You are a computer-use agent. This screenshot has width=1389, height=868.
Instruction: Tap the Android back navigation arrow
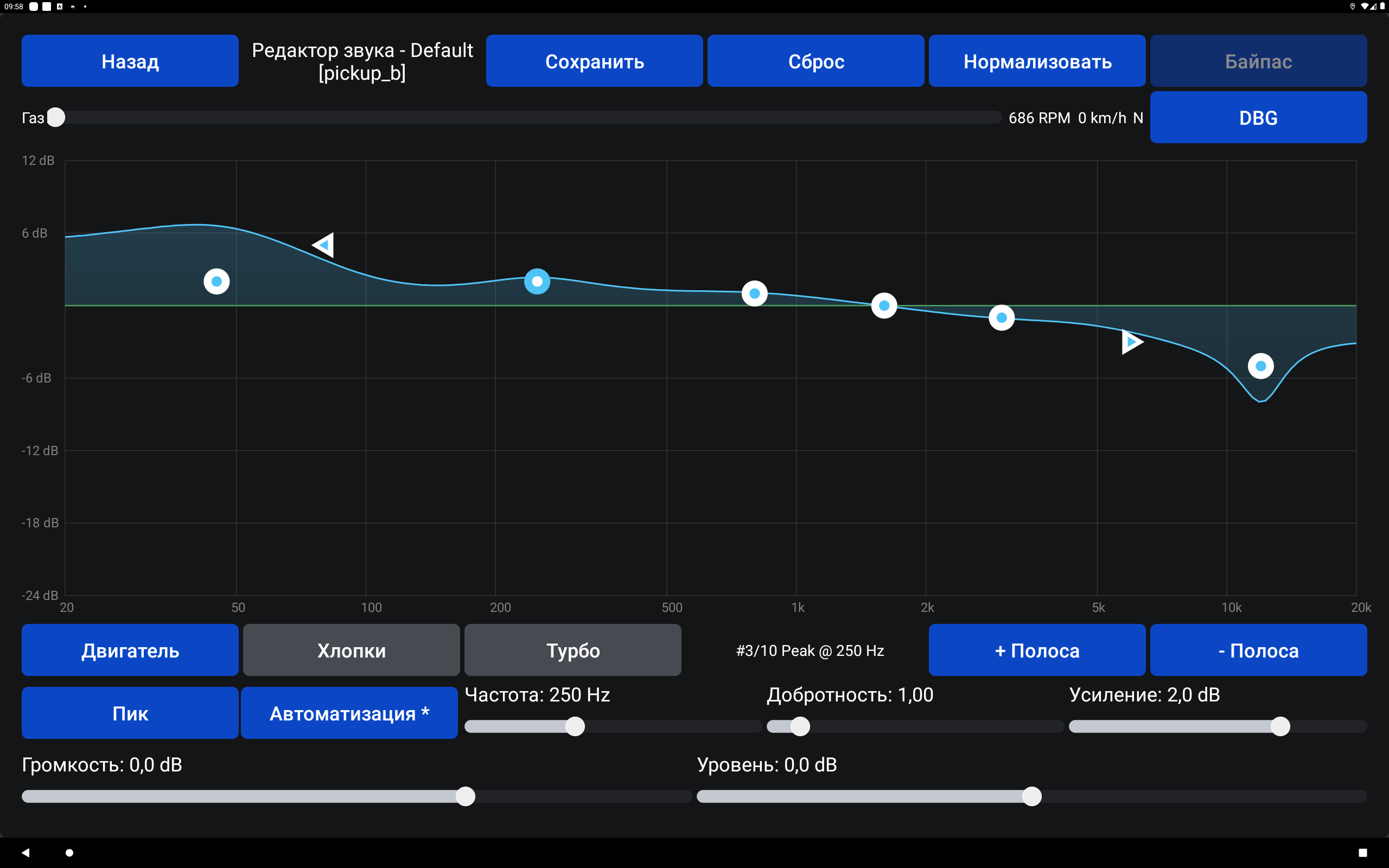26,852
